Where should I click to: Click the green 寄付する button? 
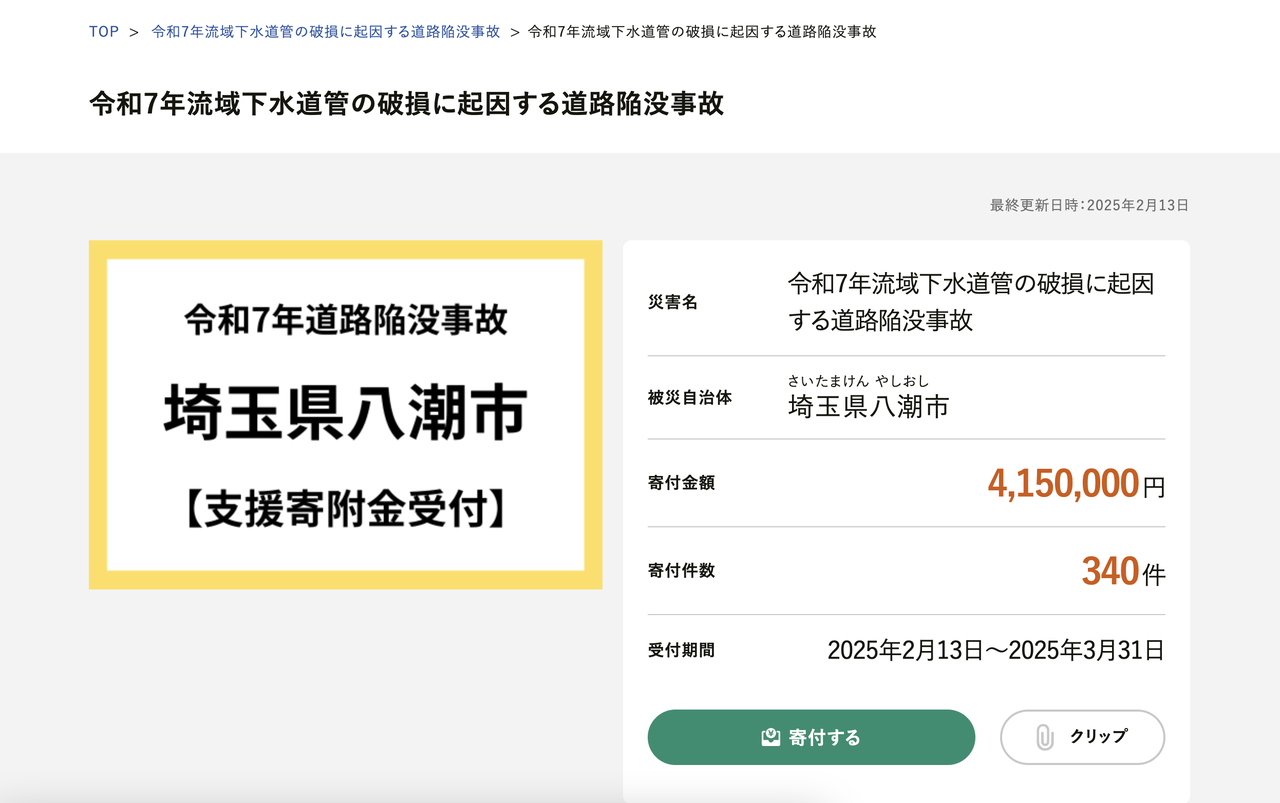[811, 737]
